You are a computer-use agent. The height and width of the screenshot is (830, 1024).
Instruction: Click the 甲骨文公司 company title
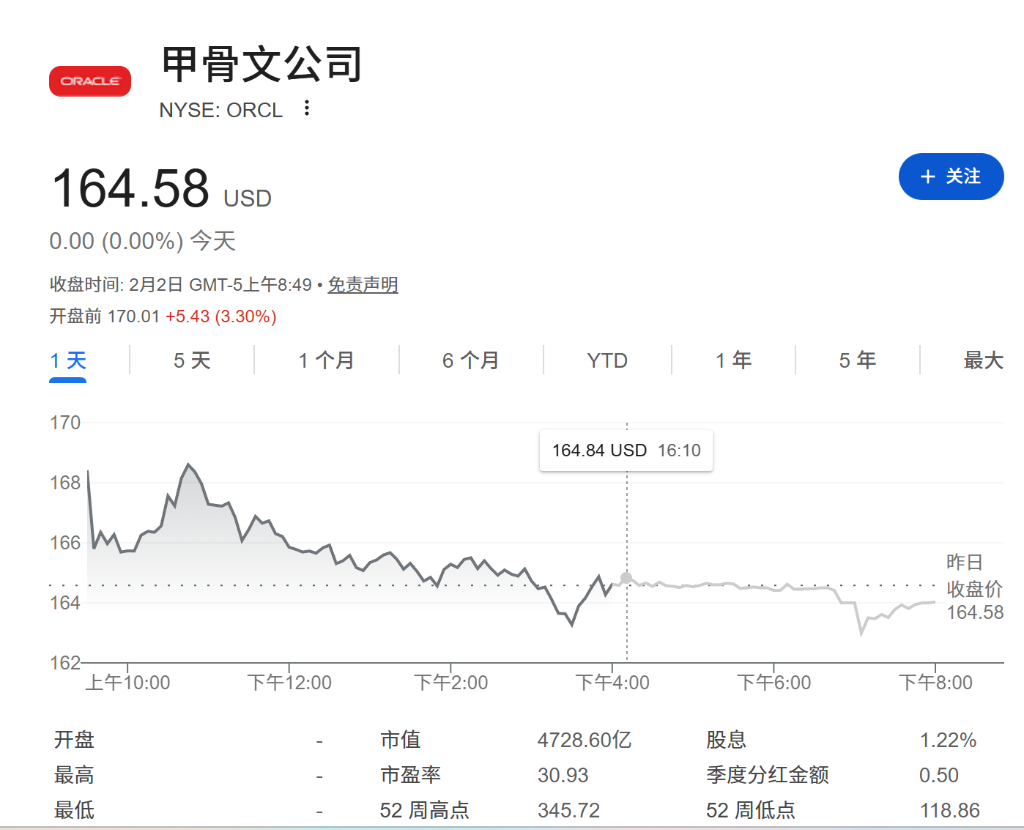(261, 64)
